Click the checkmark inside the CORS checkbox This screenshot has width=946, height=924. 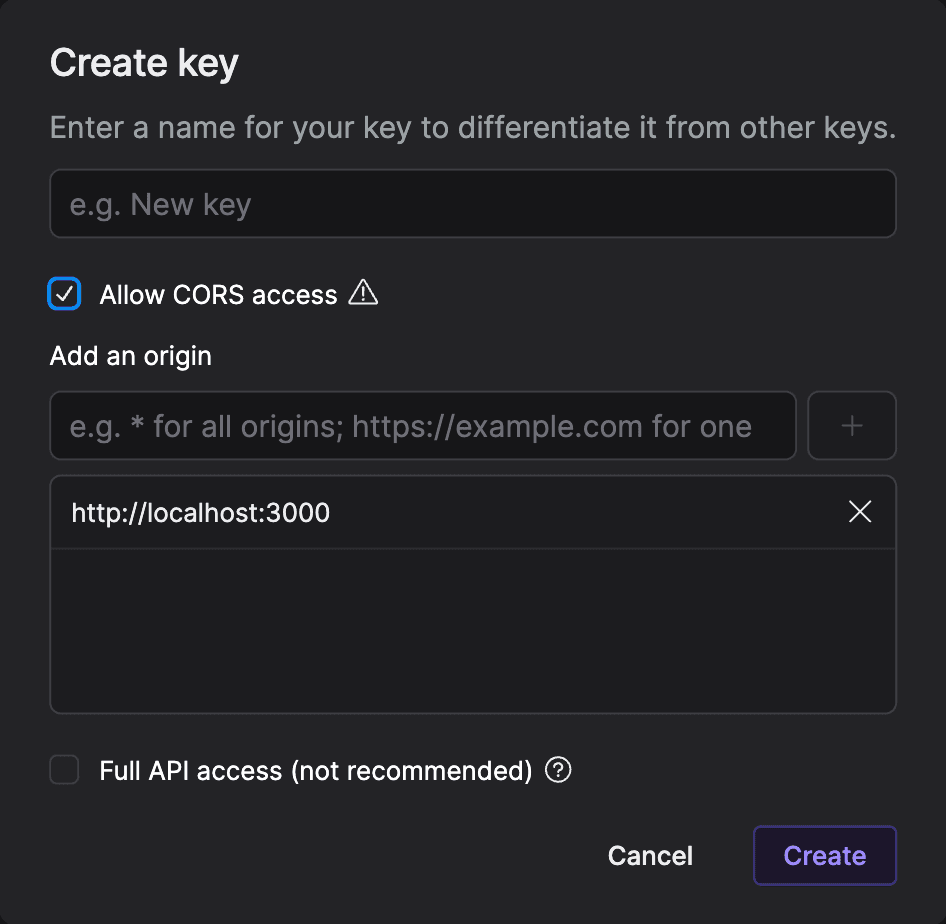click(65, 294)
